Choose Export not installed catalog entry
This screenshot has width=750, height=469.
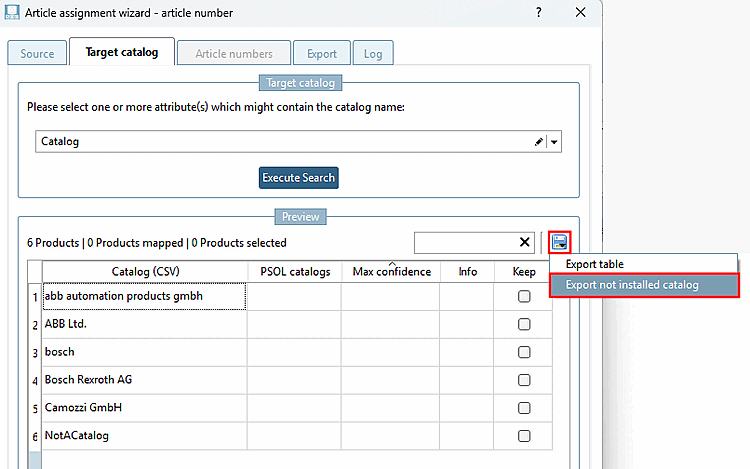click(644, 285)
